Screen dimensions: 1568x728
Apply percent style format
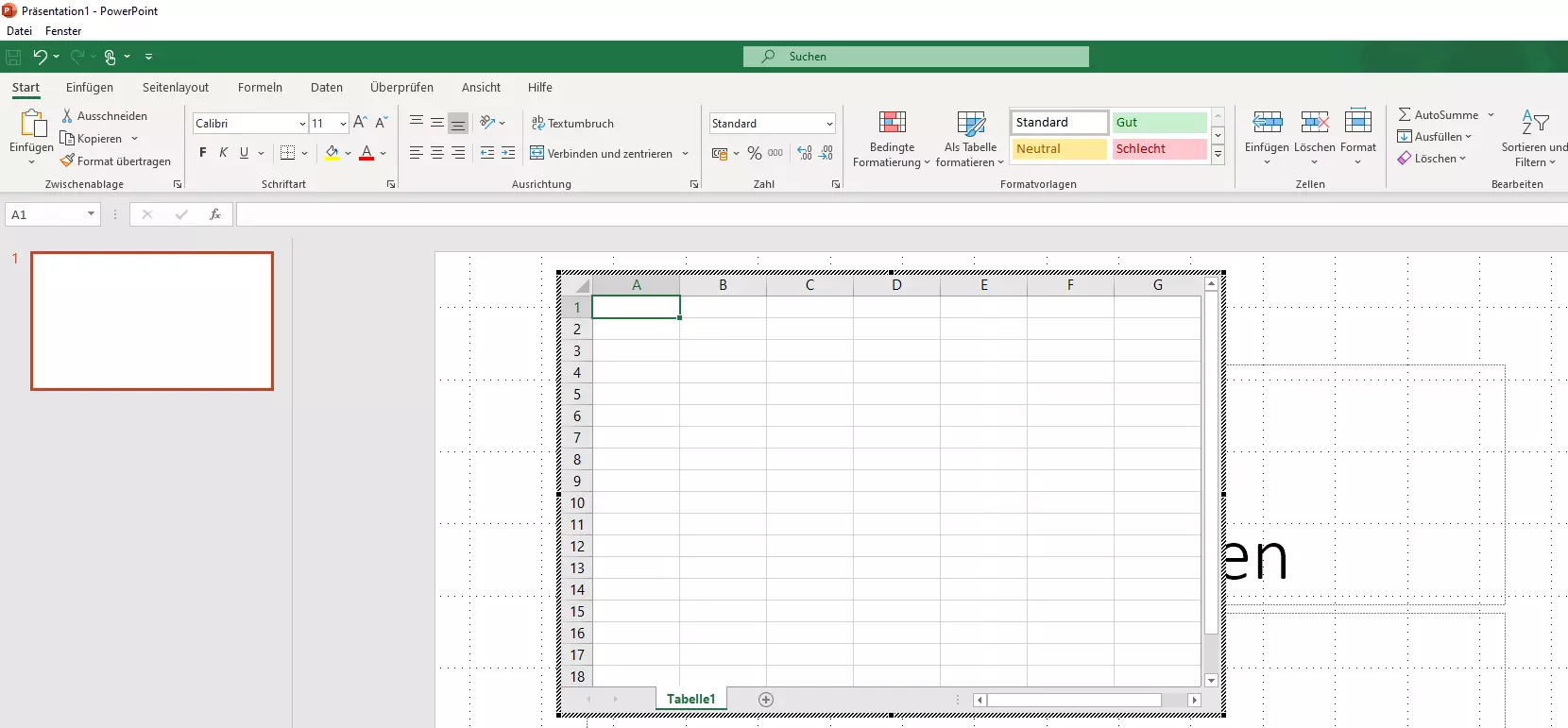pyautogui.click(x=755, y=153)
